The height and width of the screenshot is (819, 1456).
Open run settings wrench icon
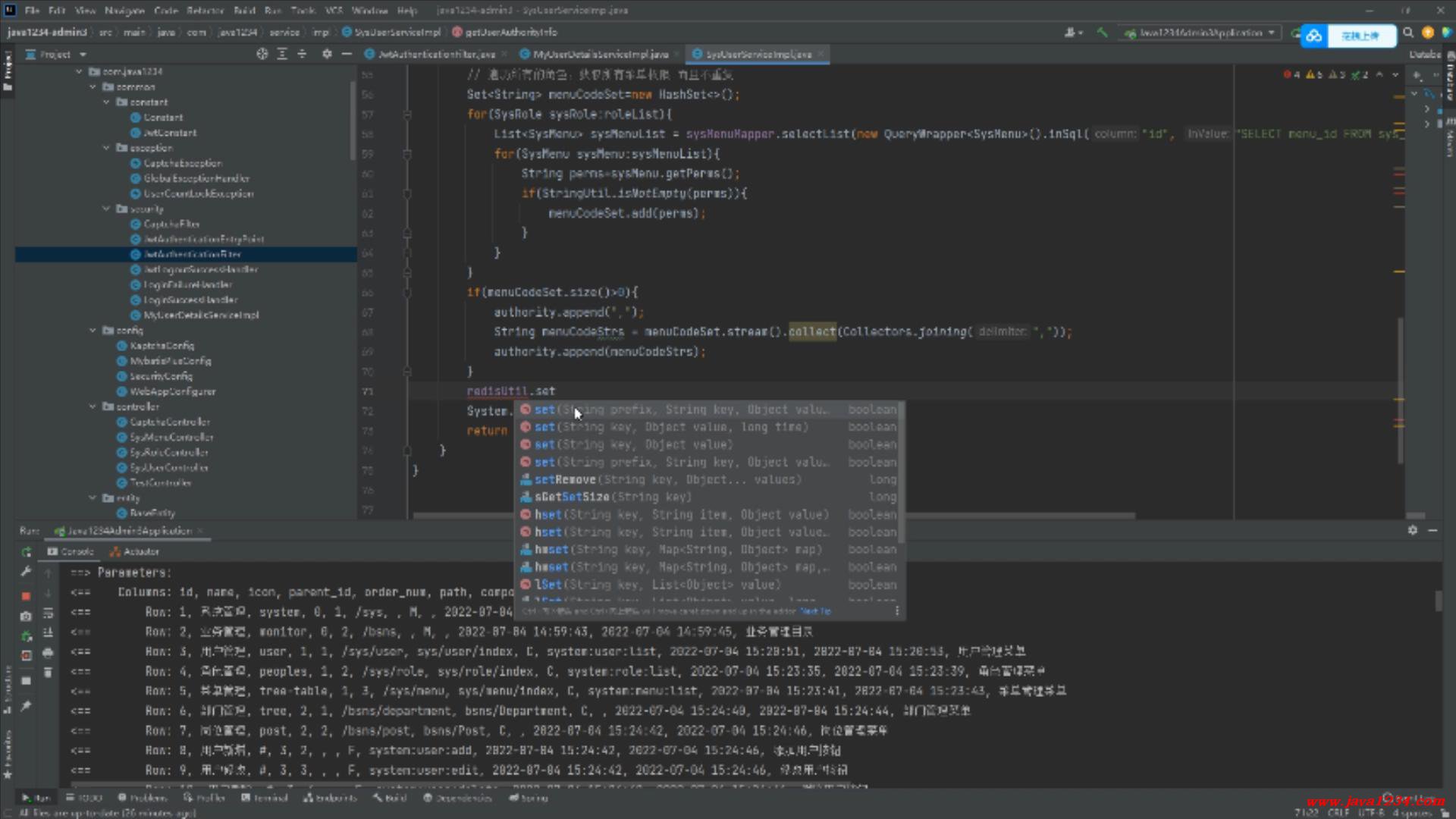(x=26, y=572)
